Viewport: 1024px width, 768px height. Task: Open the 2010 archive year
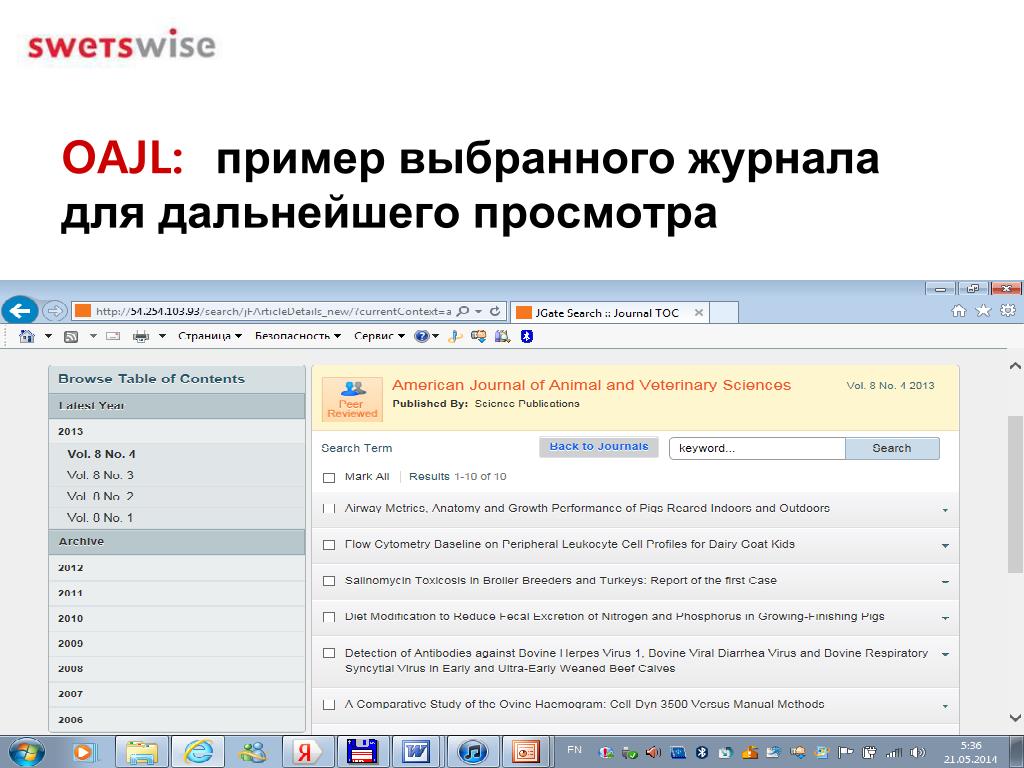point(71,618)
